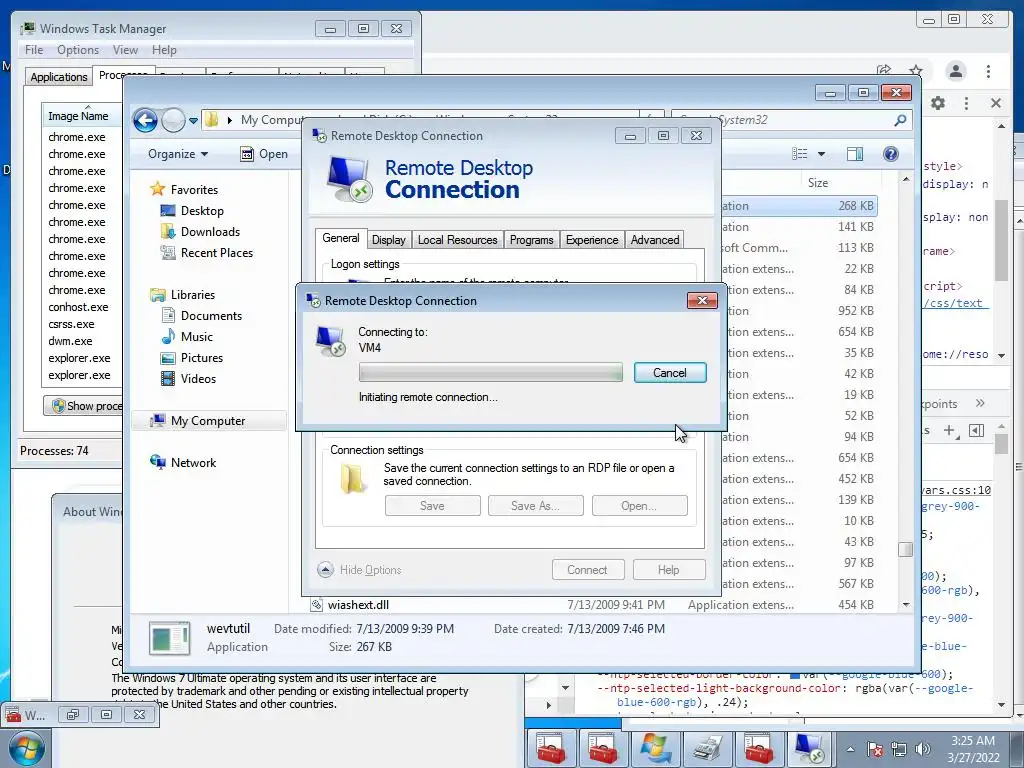This screenshot has width=1024, height=768.
Task: Click the volume speaker tray icon
Action: 922,749
